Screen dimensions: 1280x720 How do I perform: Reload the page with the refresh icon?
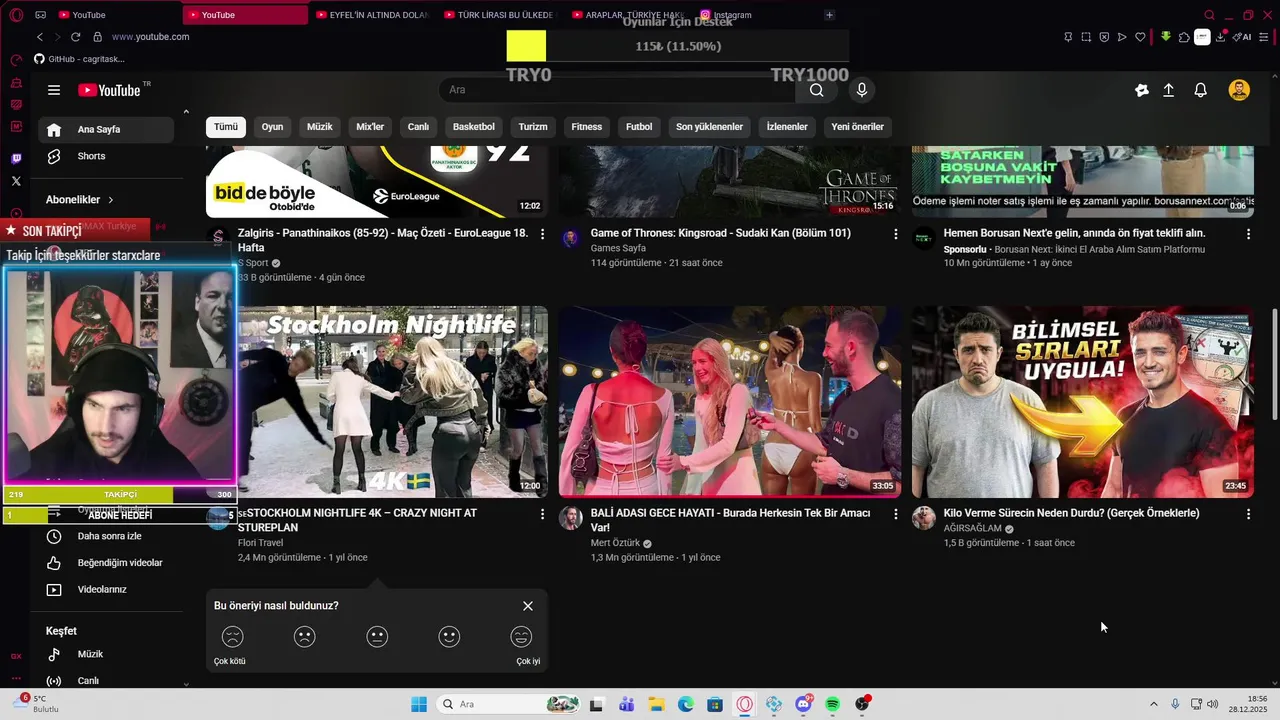[x=75, y=37]
